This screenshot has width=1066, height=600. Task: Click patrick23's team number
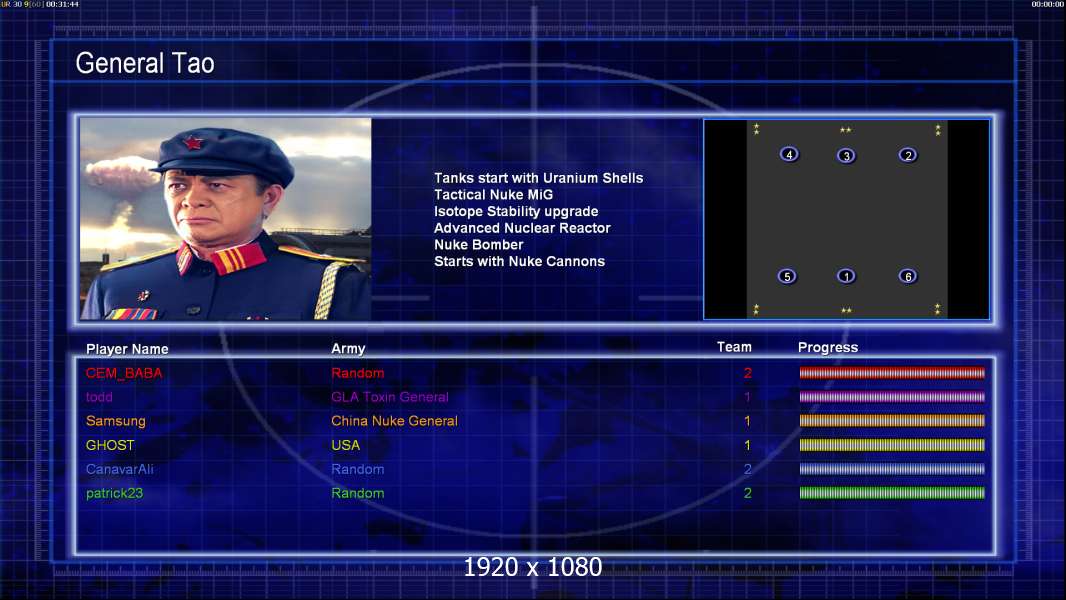[x=748, y=493]
